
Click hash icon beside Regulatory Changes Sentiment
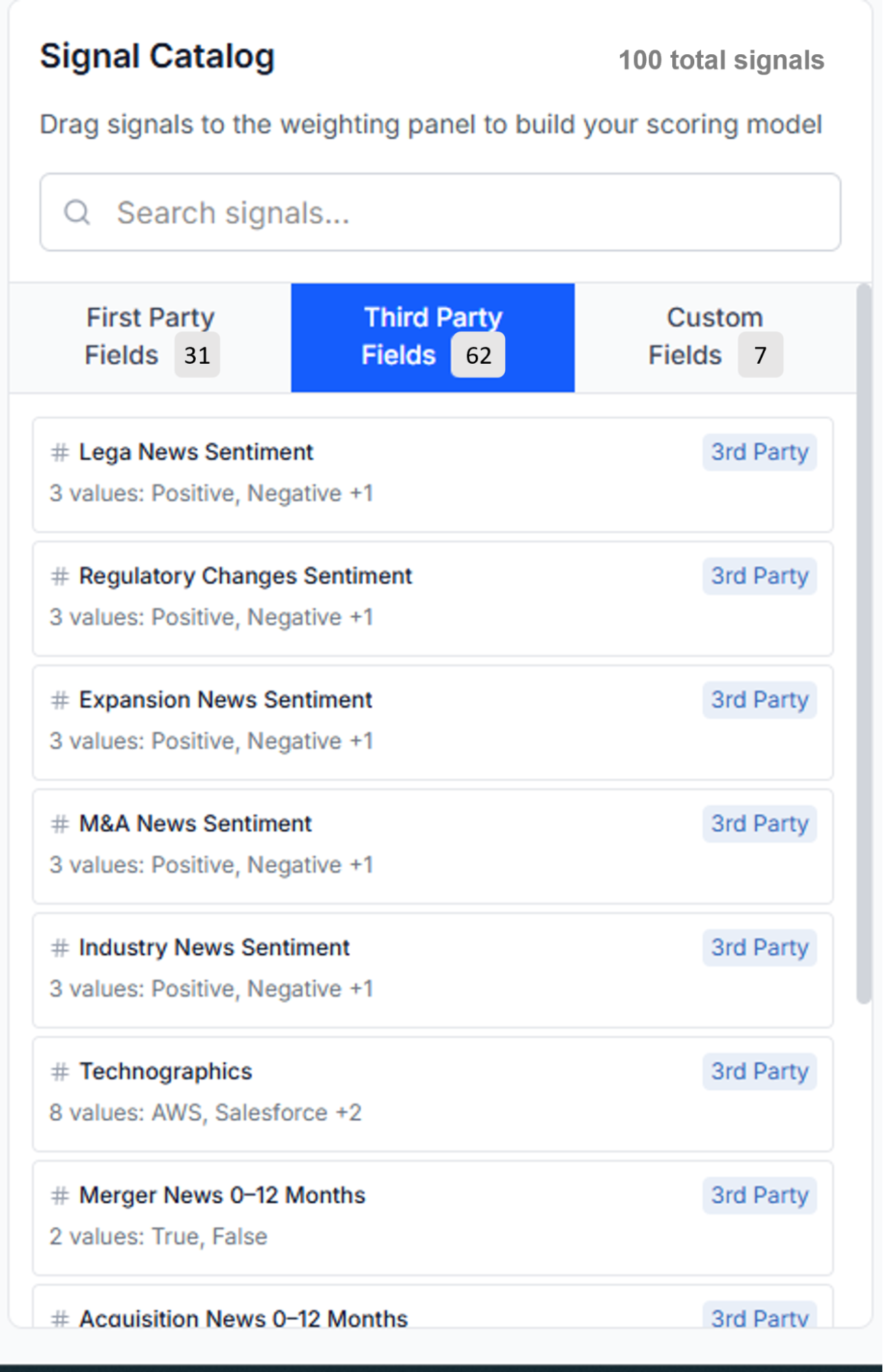click(60, 577)
